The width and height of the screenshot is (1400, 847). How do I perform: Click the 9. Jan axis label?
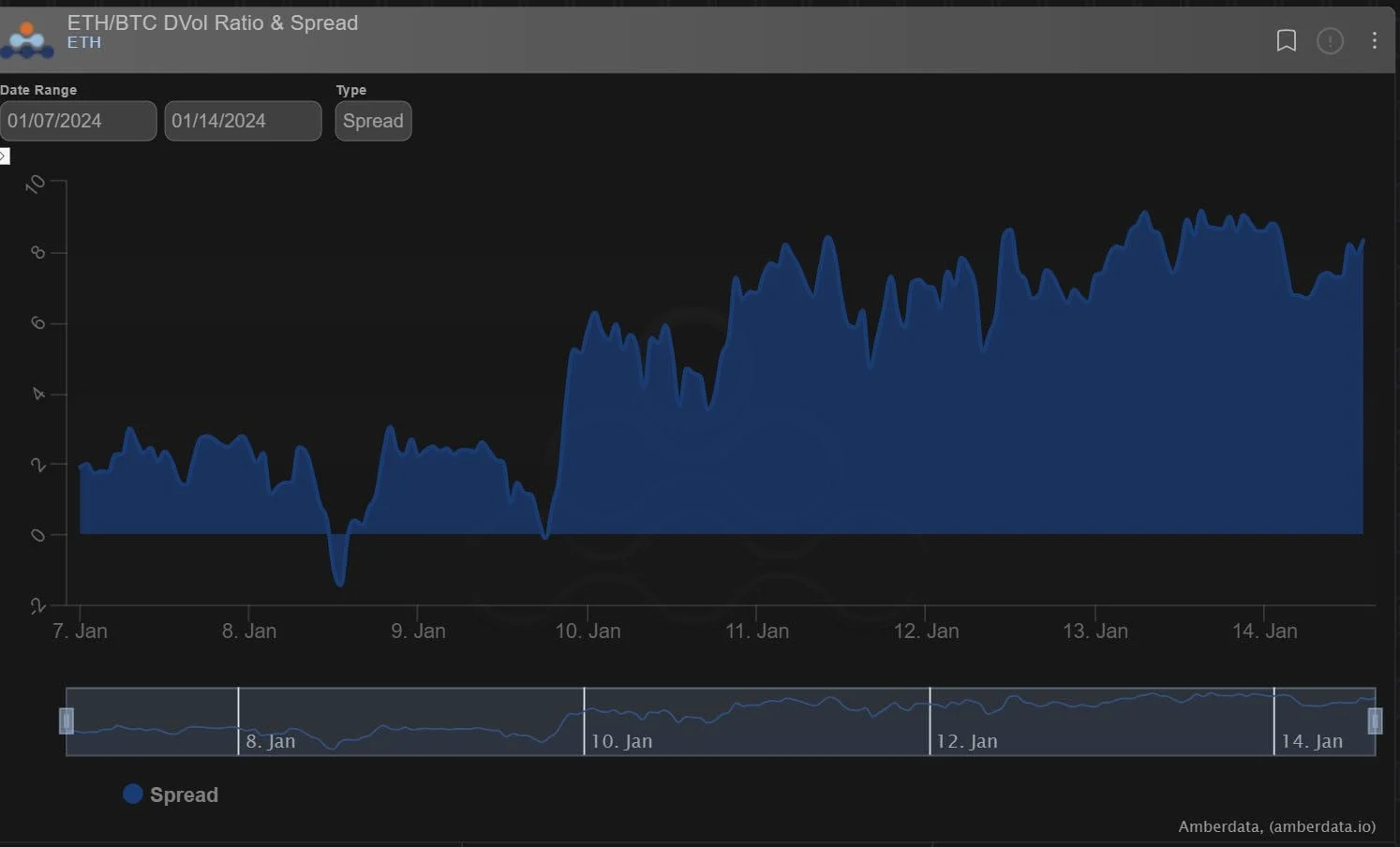click(x=418, y=631)
